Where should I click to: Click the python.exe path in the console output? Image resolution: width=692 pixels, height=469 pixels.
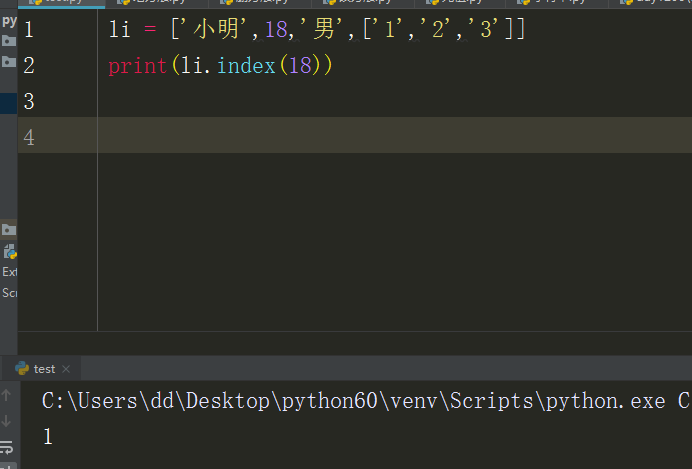coord(354,401)
